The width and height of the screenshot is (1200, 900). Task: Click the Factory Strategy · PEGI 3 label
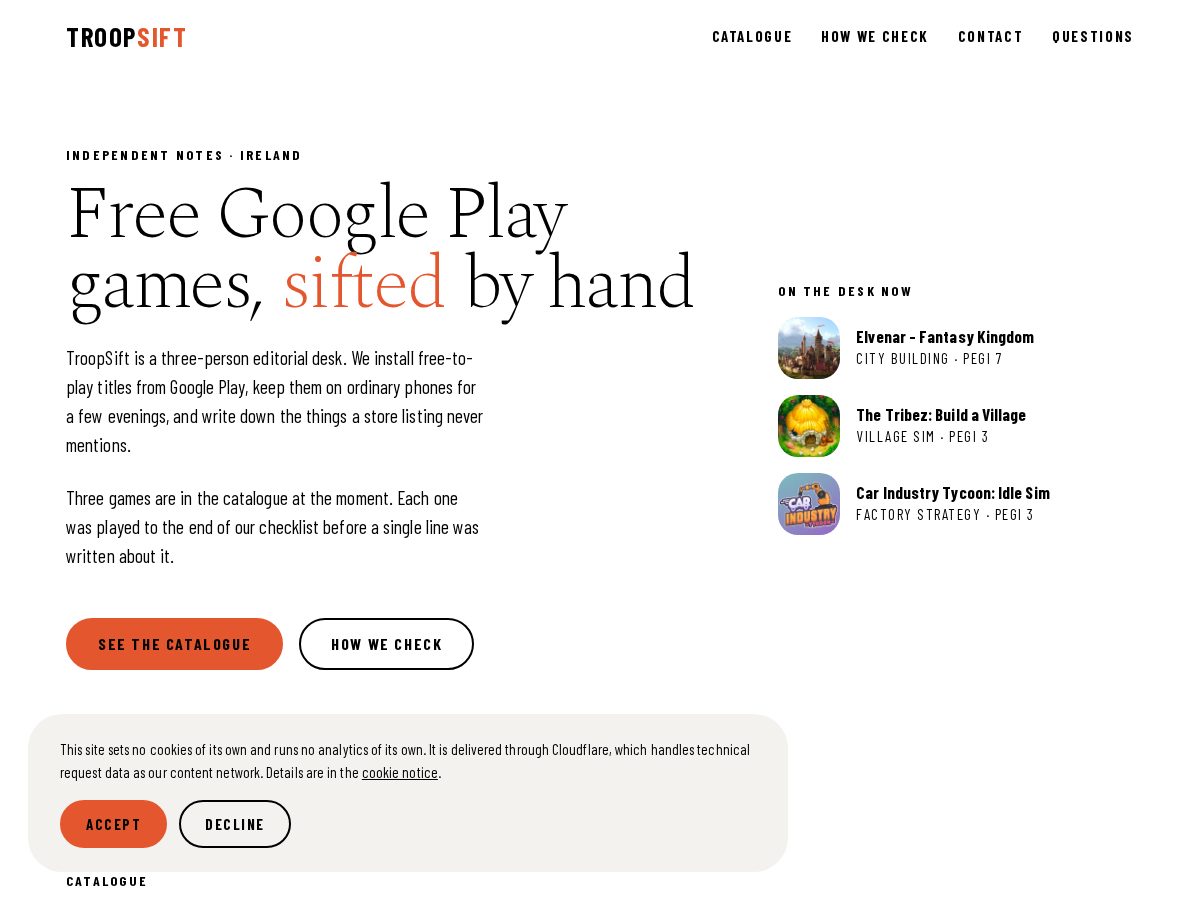(x=945, y=514)
